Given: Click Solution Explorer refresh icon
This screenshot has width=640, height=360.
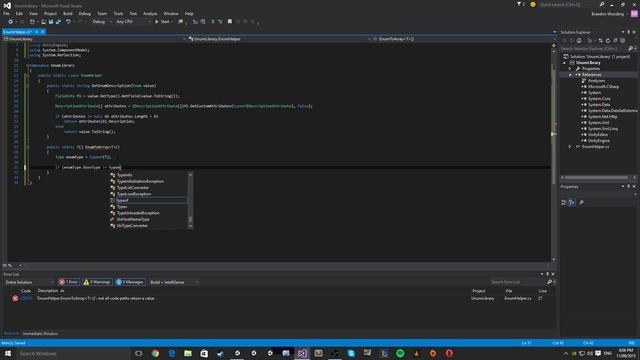Looking at the screenshot, I should tap(608, 40).
